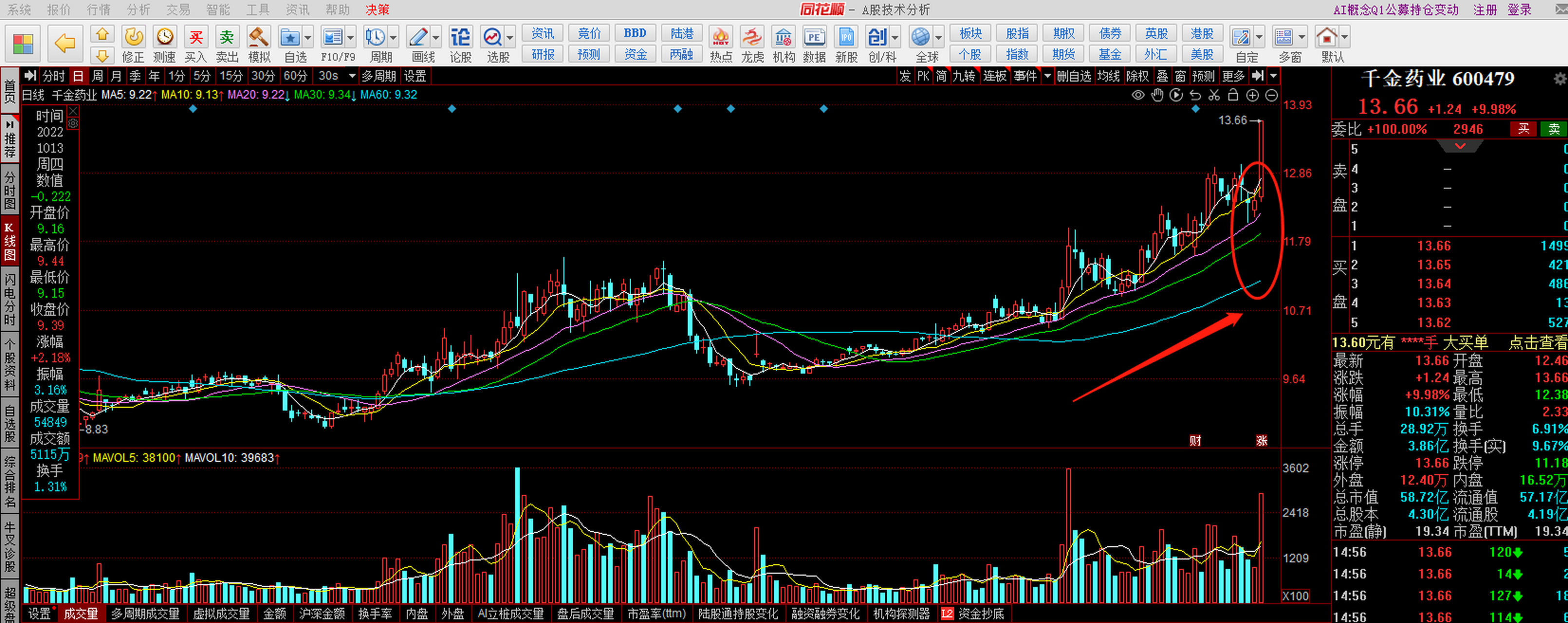Viewport: 1568px width, 623px height.
Task: Toggle the 预测 forecast button in chart bar
Action: tap(1203, 76)
